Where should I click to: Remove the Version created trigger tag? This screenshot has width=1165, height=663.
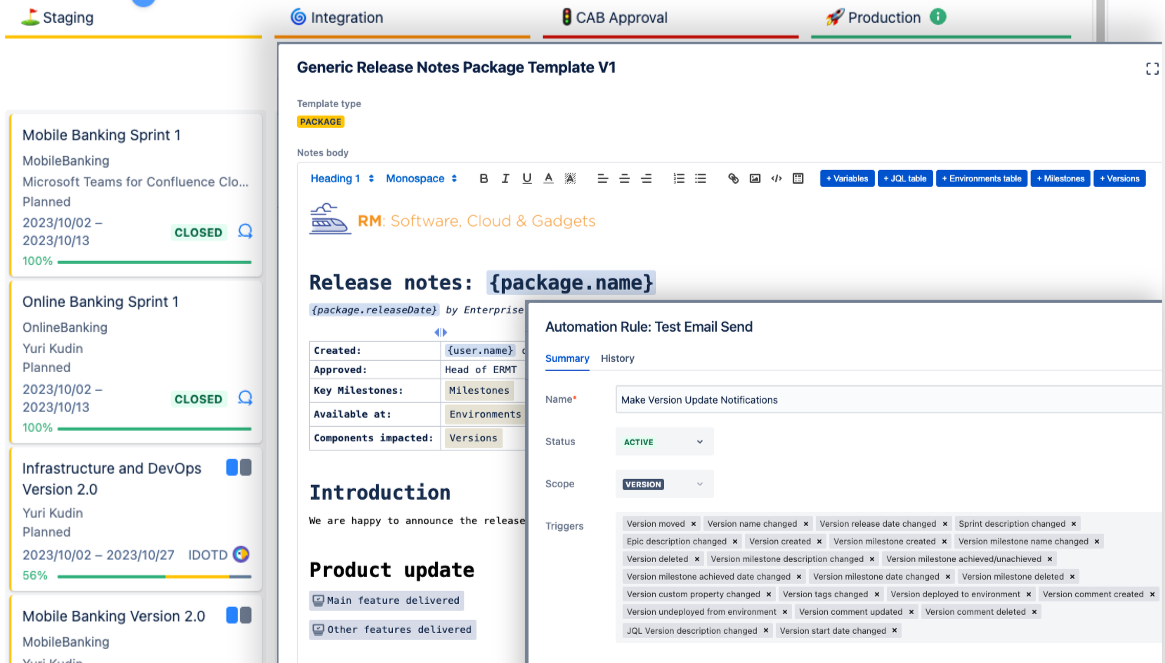819,542
